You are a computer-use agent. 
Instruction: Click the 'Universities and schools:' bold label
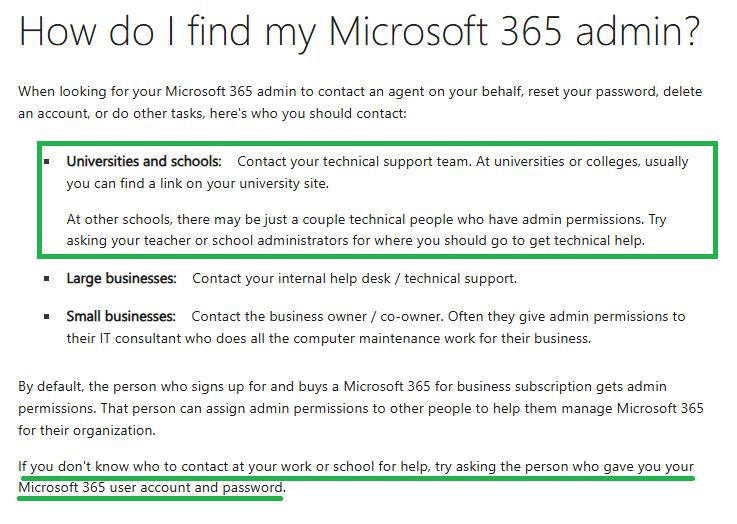(x=144, y=161)
